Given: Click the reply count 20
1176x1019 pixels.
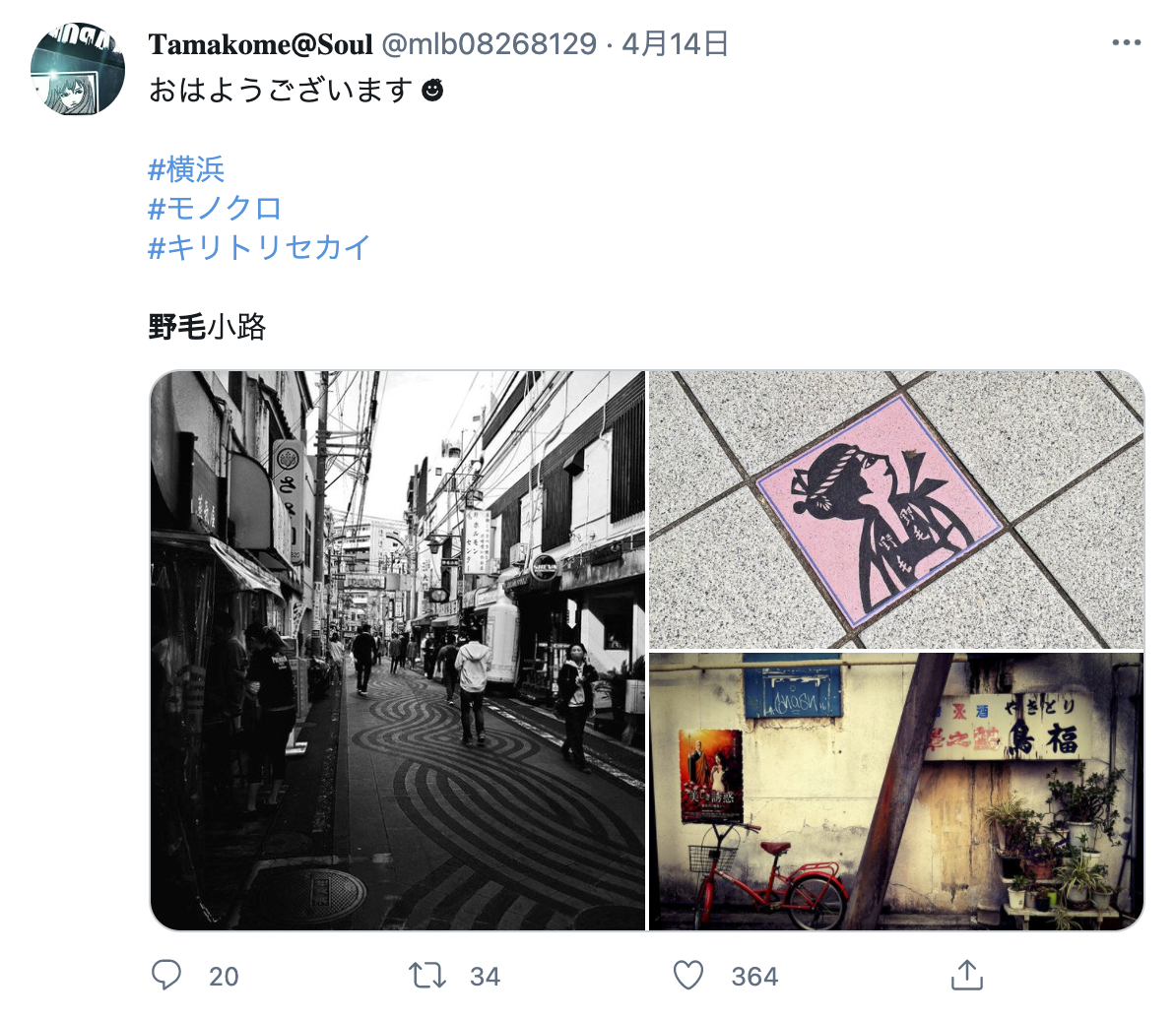Looking at the screenshot, I should [224, 977].
